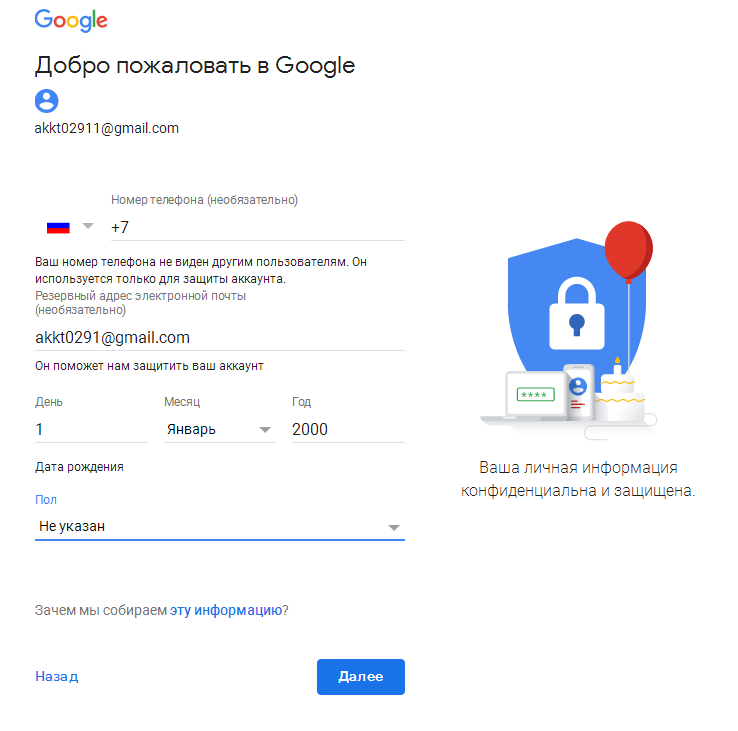This screenshot has width=738, height=731.
Task: Open the Пол dropdown showing Не указан
Action: tap(220, 527)
